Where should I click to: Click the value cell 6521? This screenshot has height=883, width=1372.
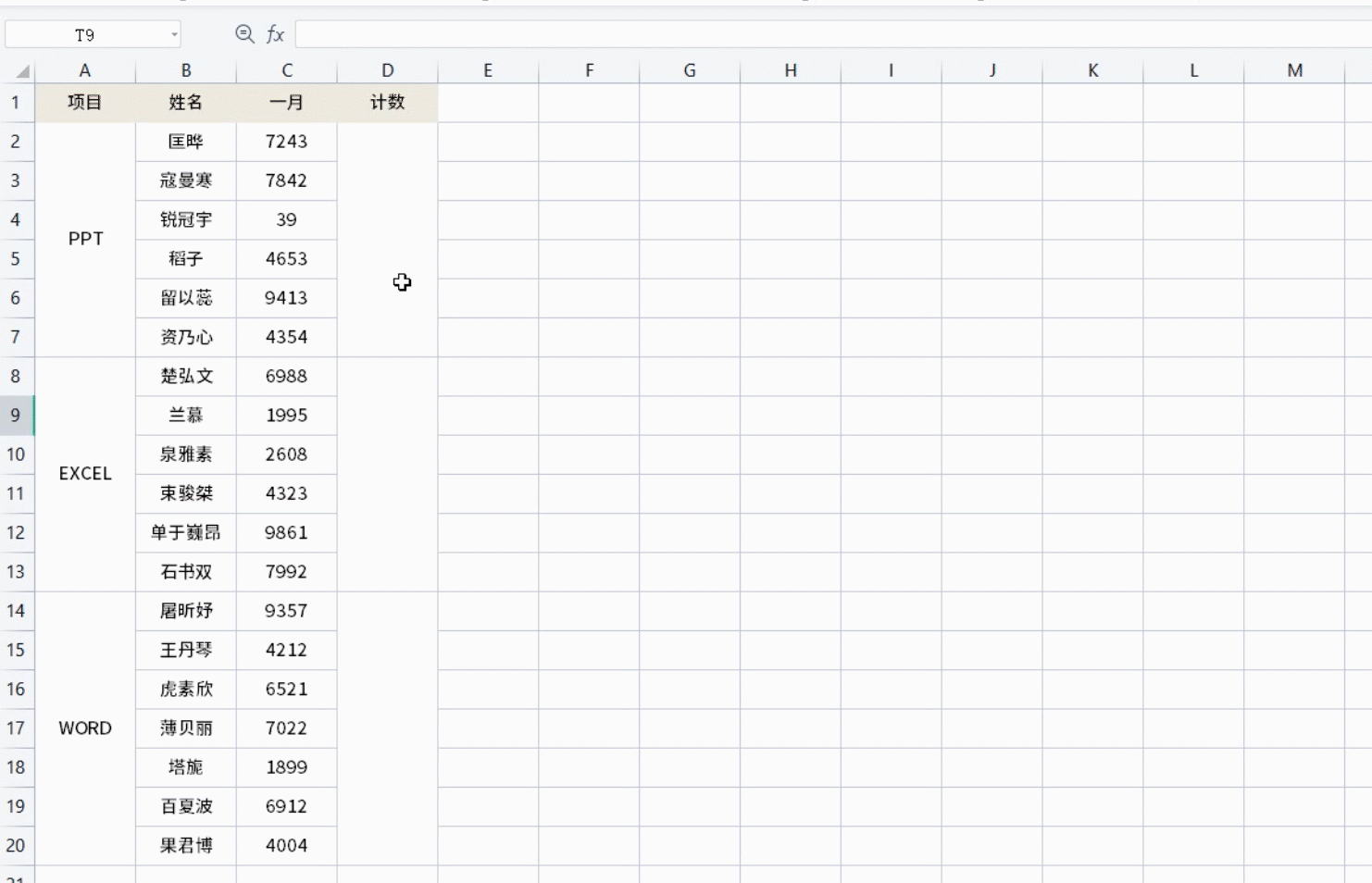point(287,690)
